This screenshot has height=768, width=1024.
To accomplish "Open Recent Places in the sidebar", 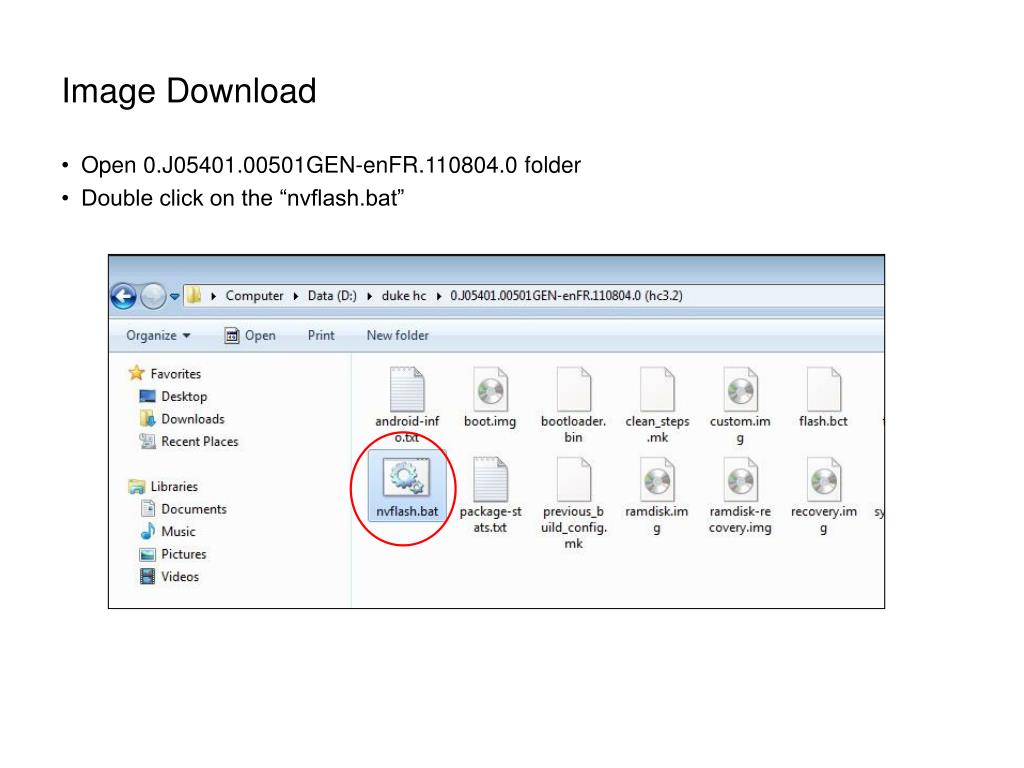I will click(x=200, y=441).
